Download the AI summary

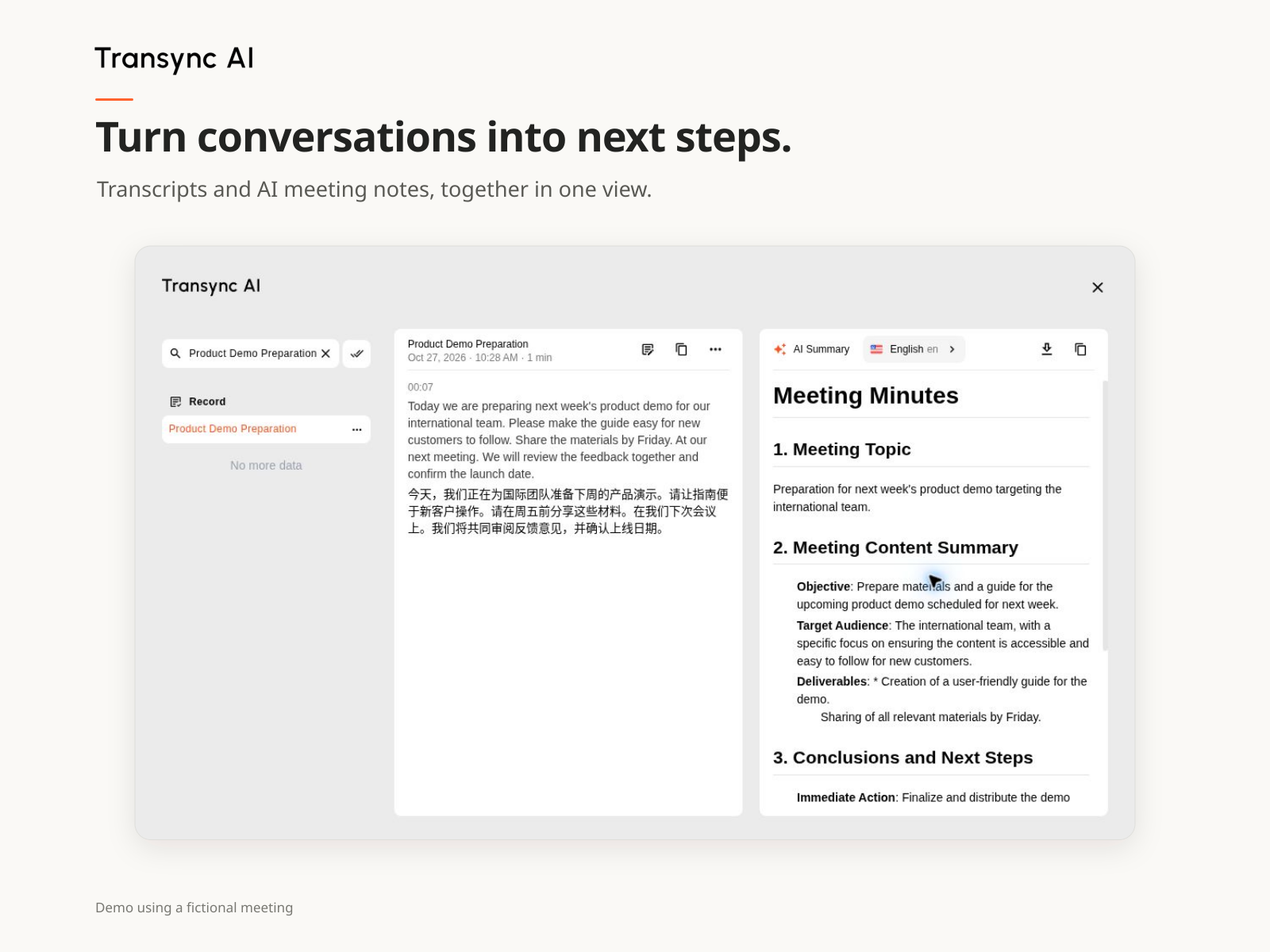pyautogui.click(x=1047, y=350)
